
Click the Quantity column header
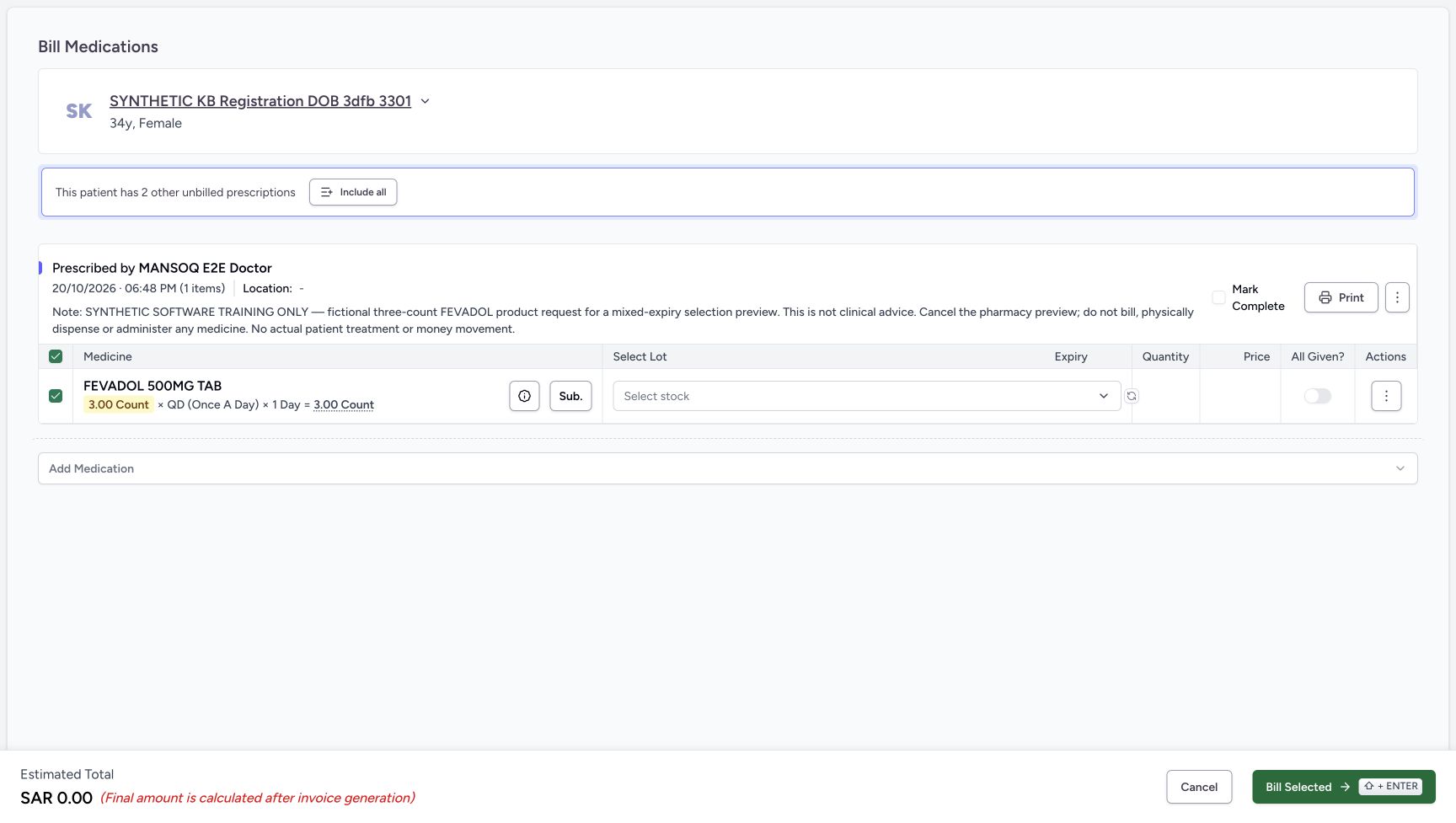[x=1165, y=356]
